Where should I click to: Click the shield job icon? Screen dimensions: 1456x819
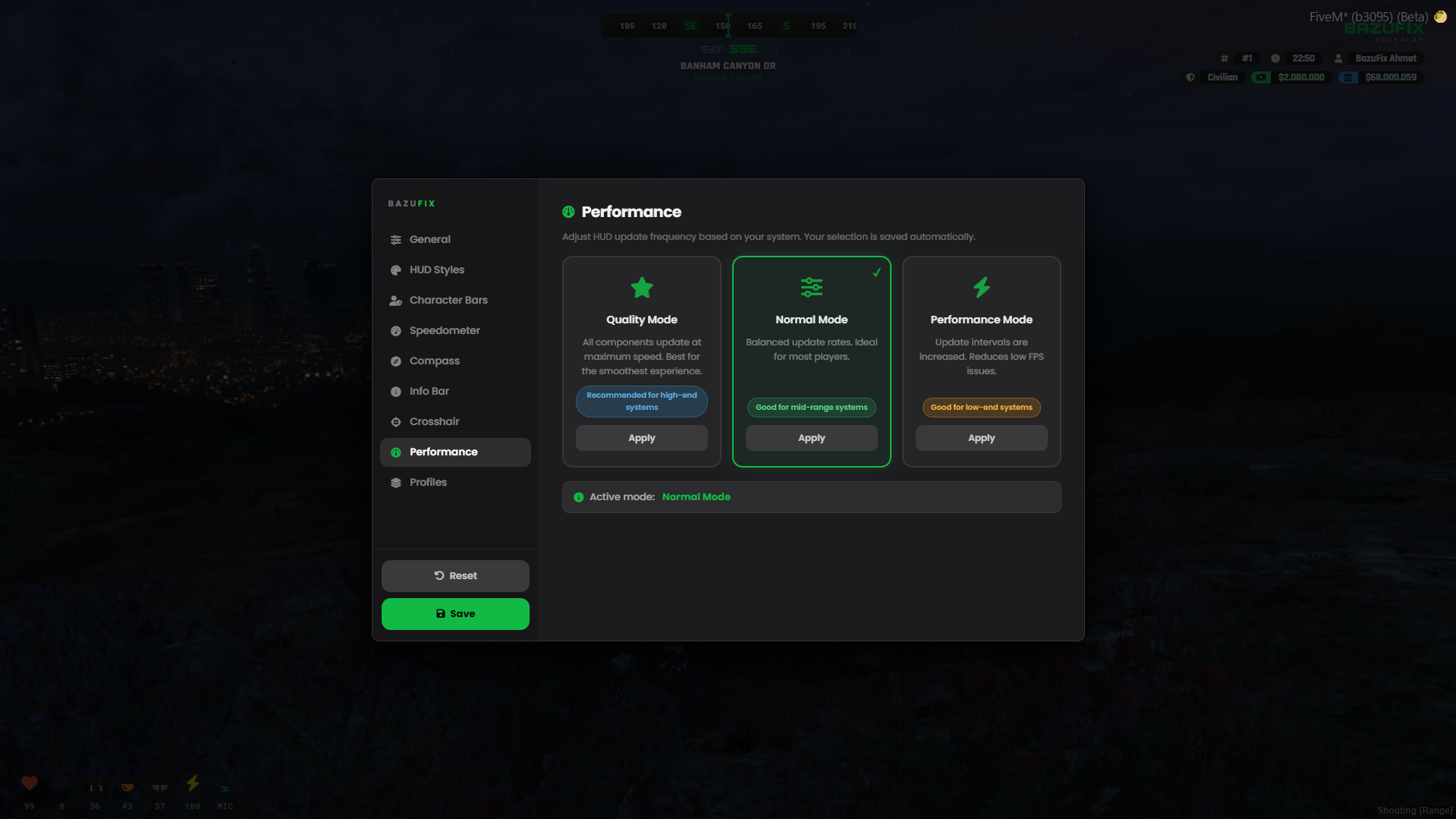(x=1190, y=77)
